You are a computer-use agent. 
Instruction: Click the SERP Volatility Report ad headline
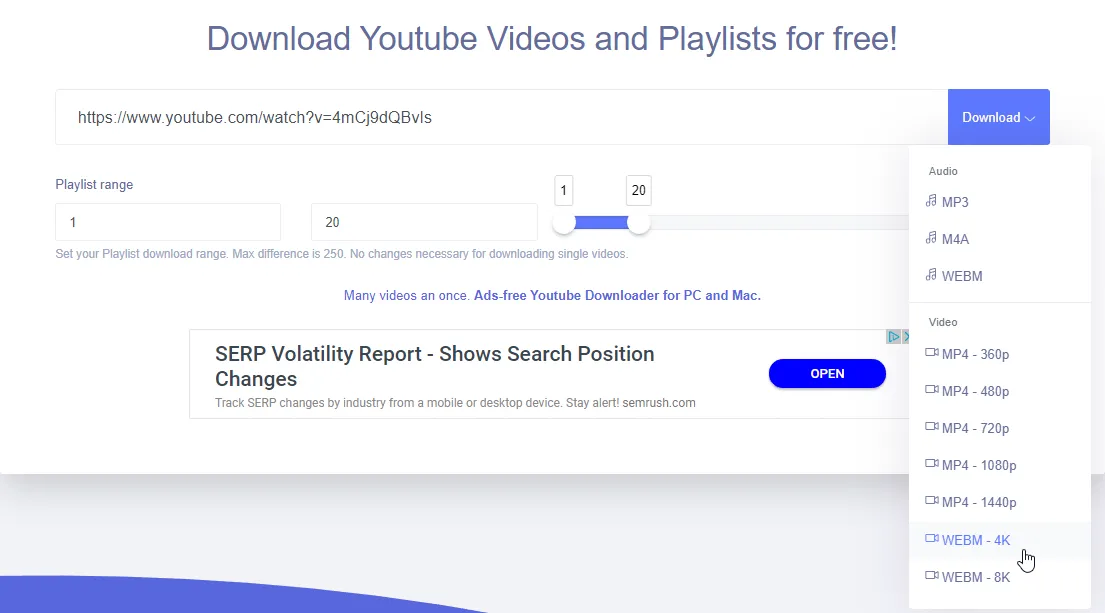pyautogui.click(x=435, y=366)
